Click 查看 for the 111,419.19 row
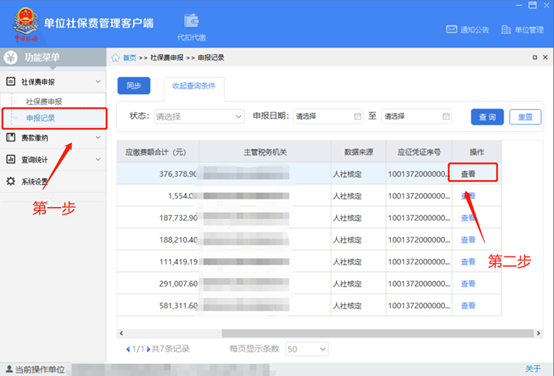This screenshot has height=376, width=554. point(468,262)
